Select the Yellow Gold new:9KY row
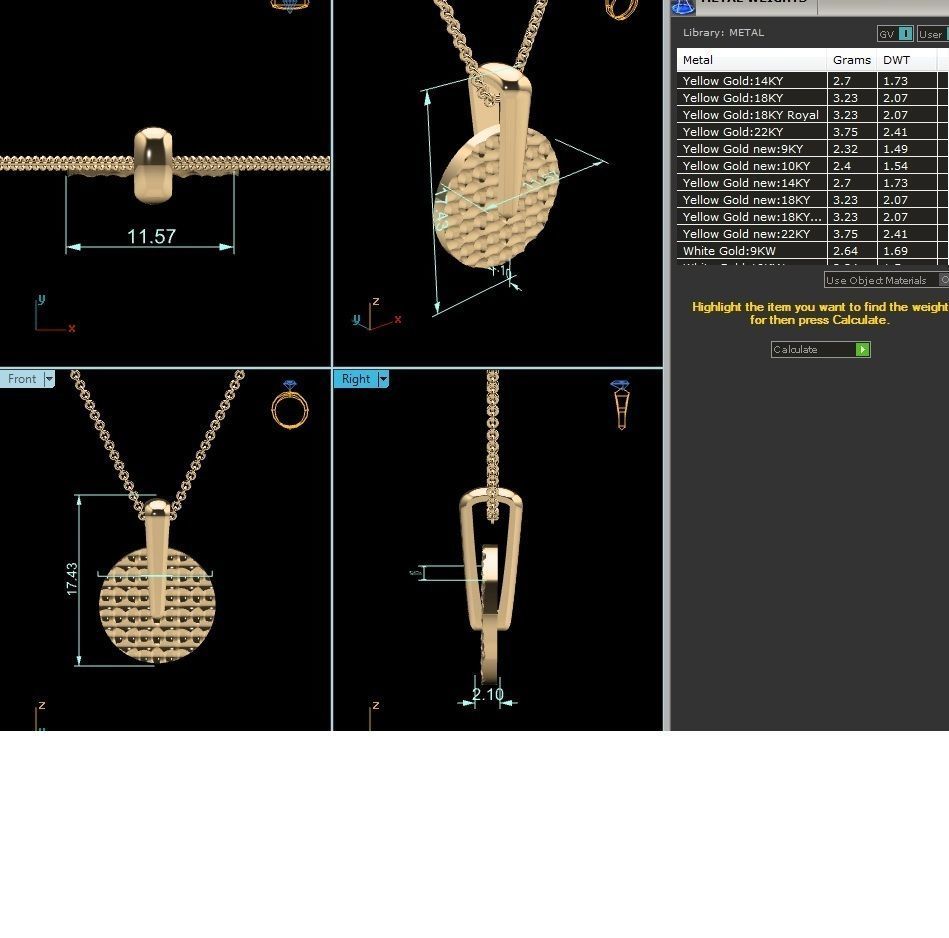This screenshot has width=949, height=938. pyautogui.click(x=812, y=148)
